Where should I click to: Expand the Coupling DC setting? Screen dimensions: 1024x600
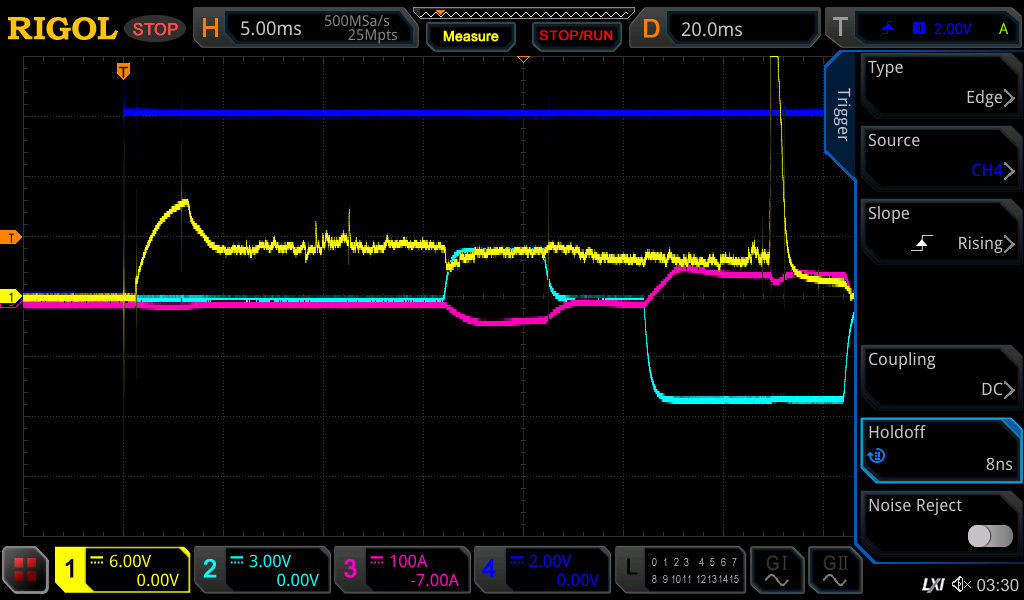940,375
